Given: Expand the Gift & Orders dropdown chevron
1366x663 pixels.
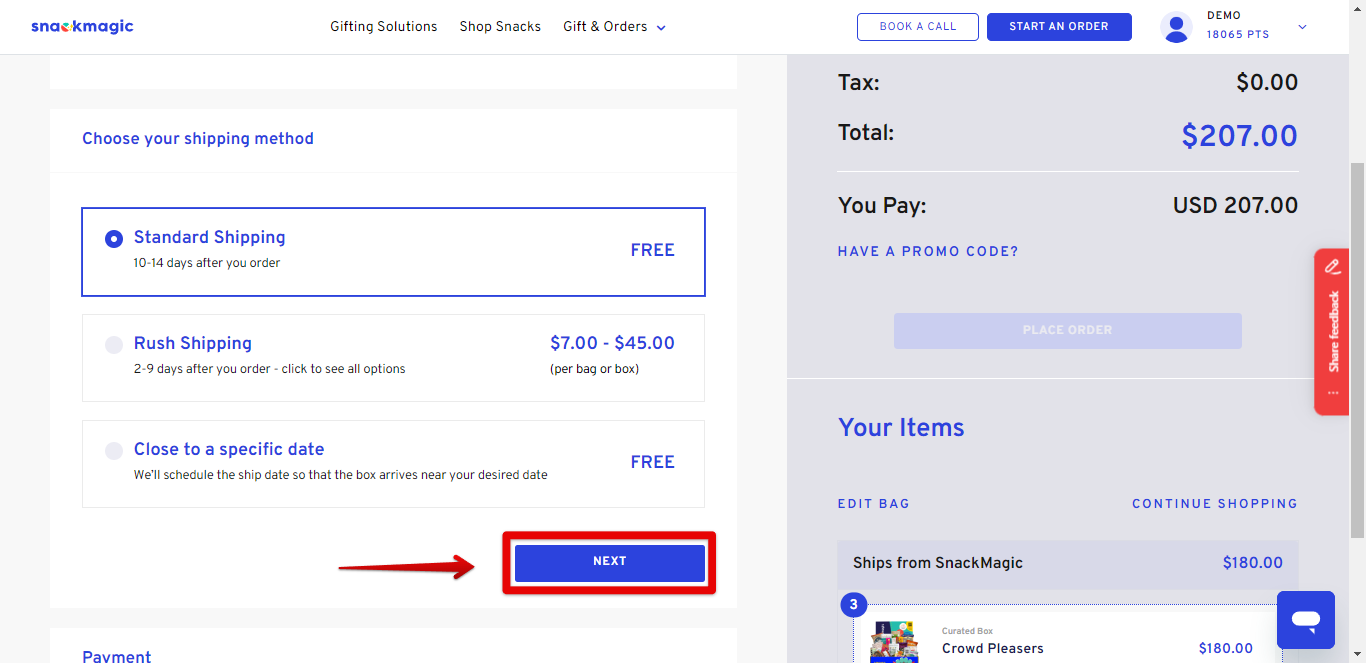Looking at the screenshot, I should click(x=661, y=28).
